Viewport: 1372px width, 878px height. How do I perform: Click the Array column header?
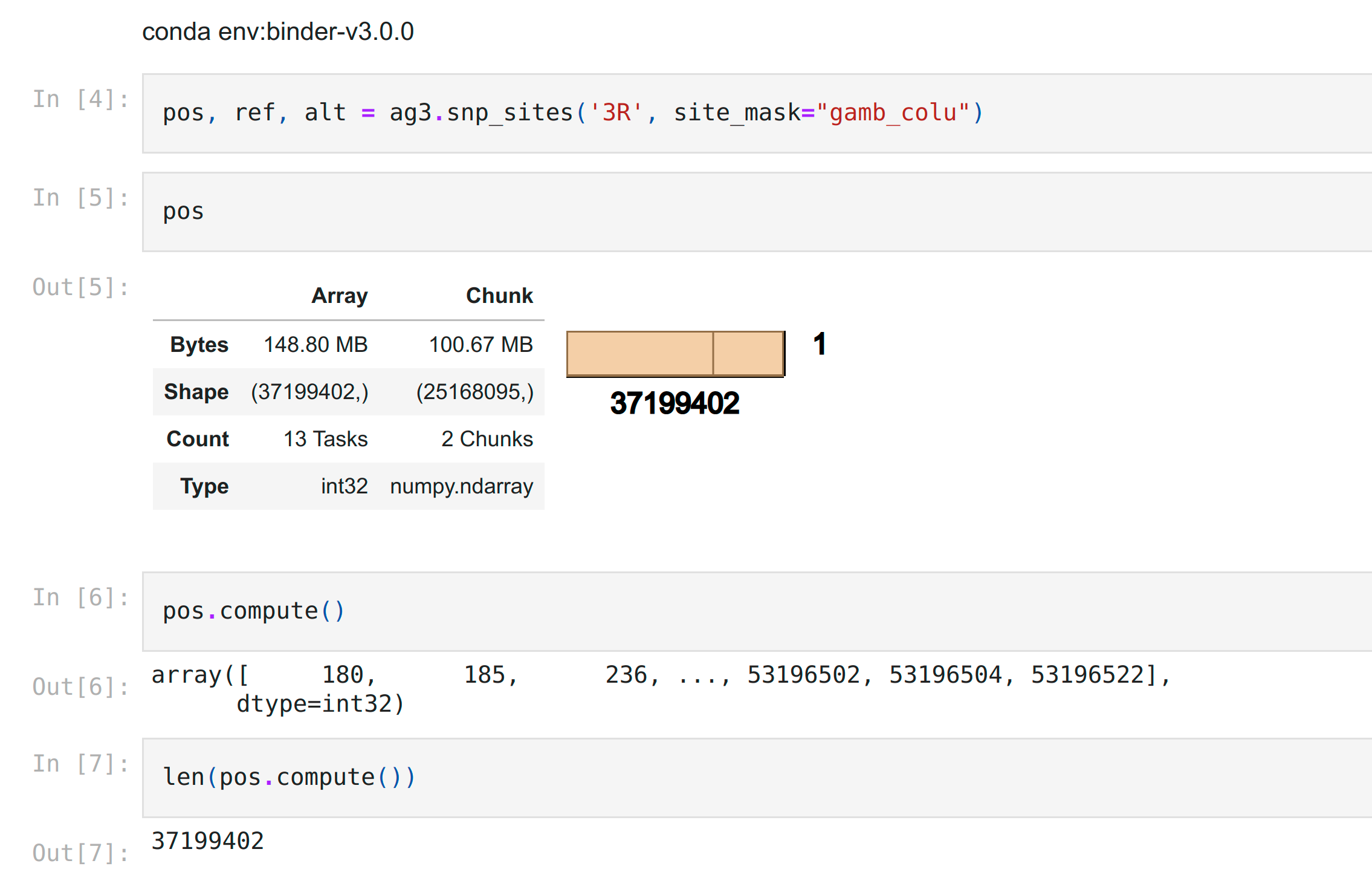(x=340, y=296)
